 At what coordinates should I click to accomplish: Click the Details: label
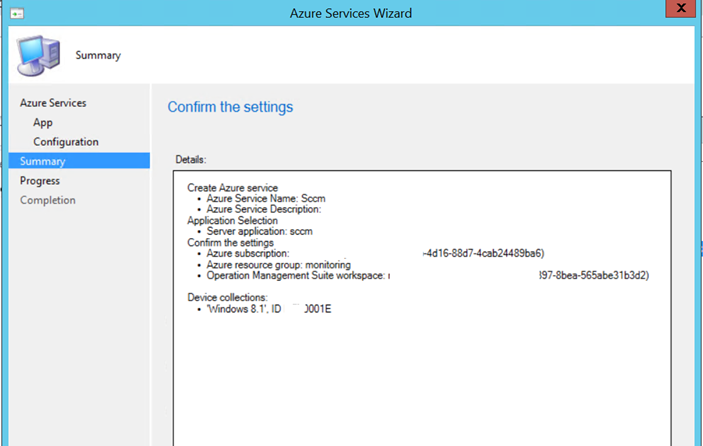(191, 160)
